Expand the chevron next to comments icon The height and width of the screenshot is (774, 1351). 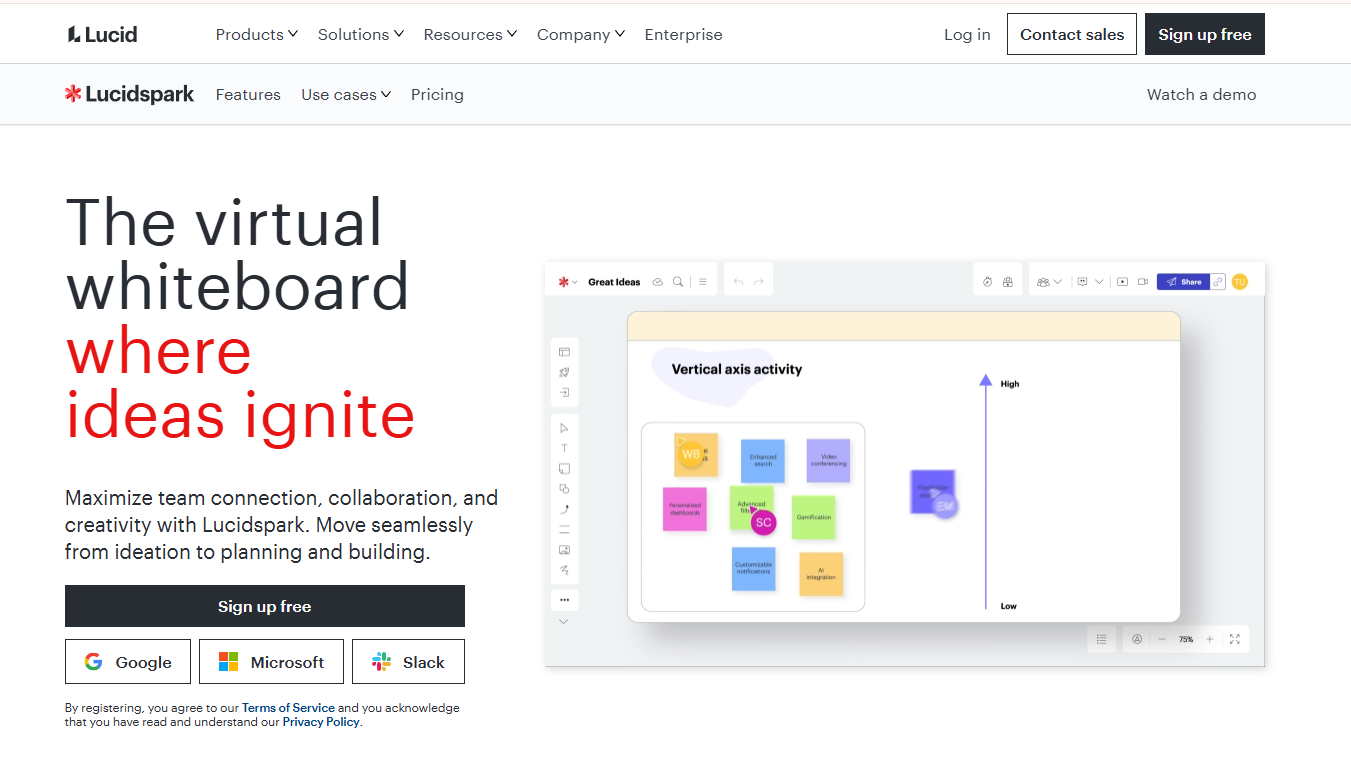[x=1099, y=282]
